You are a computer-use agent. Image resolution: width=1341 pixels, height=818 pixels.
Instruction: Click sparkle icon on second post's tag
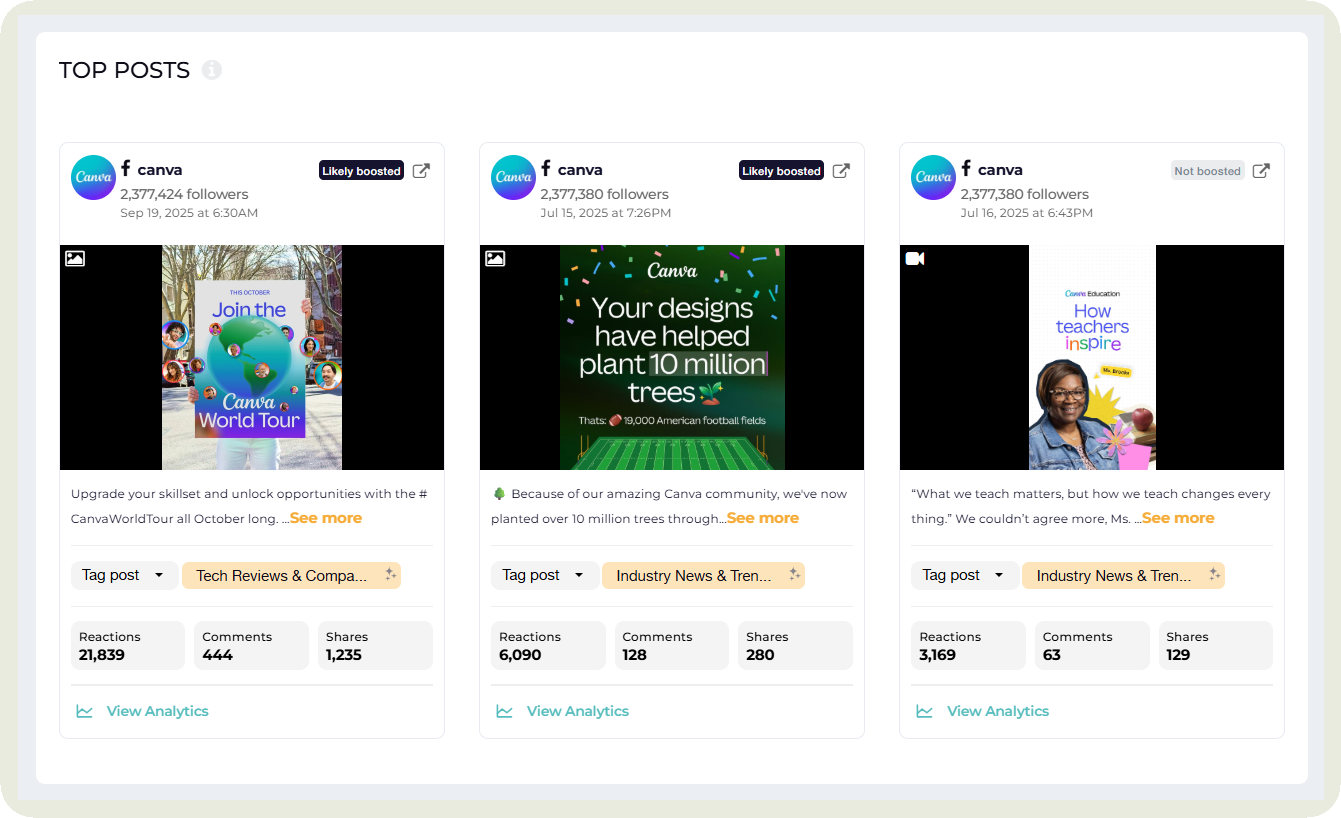(794, 575)
